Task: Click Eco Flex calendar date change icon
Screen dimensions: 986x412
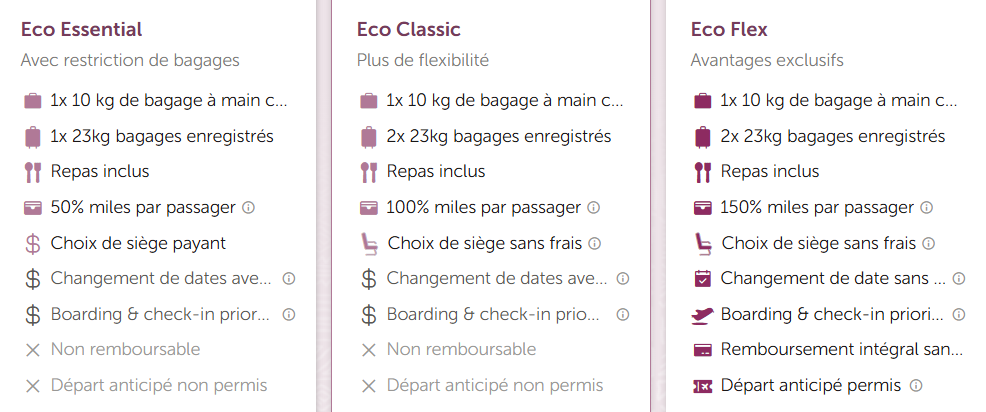Action: 702,278
